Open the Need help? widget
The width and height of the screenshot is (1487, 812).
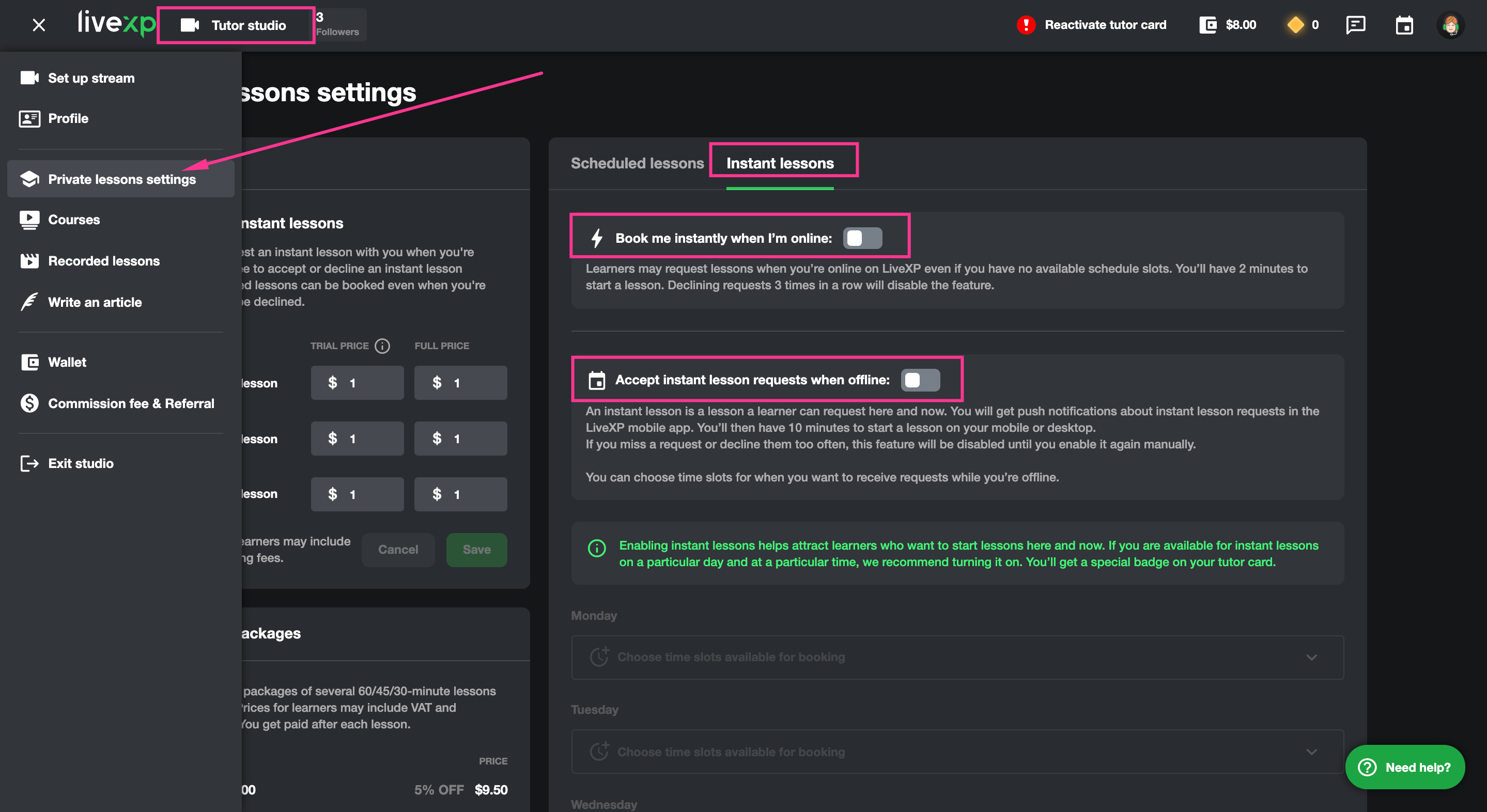coord(1404,767)
